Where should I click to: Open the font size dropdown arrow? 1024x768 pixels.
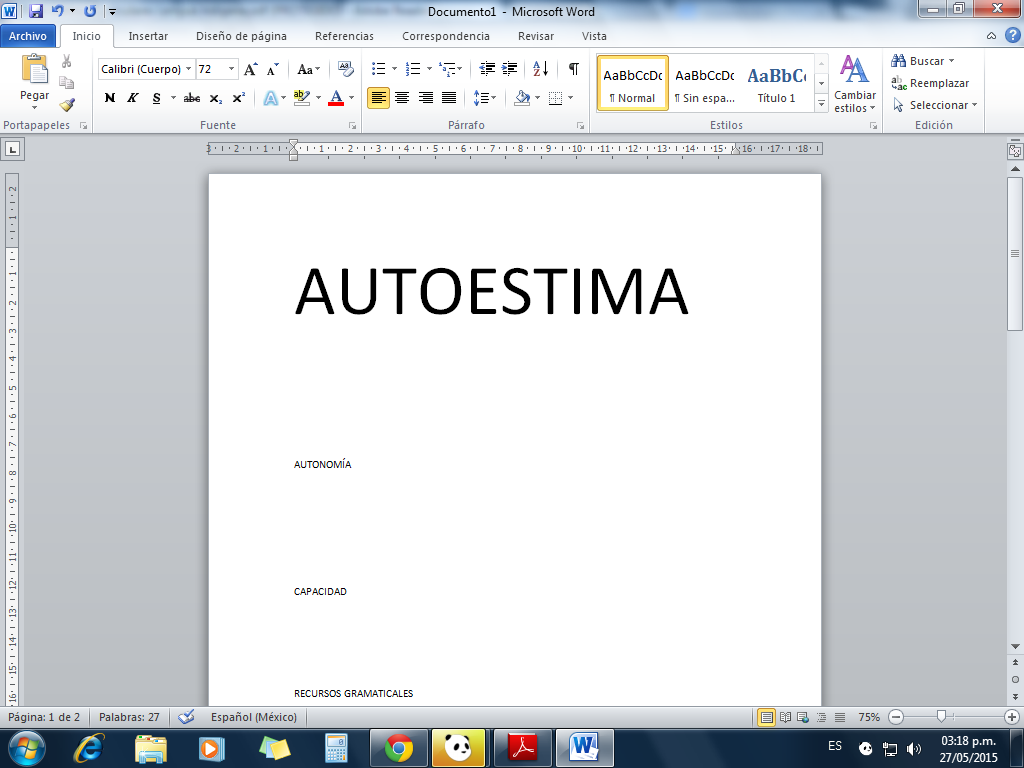[232, 69]
